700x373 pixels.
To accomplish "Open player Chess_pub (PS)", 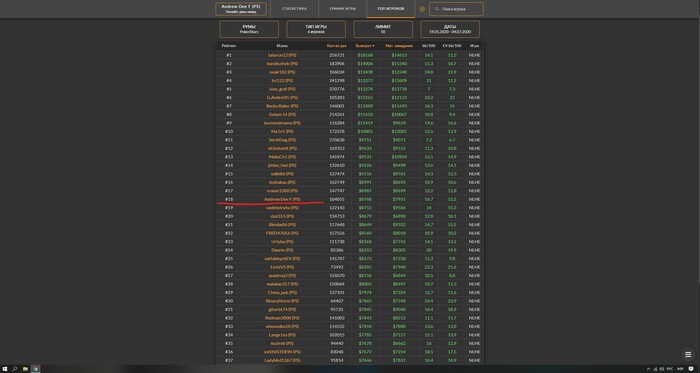I will coord(282,292).
